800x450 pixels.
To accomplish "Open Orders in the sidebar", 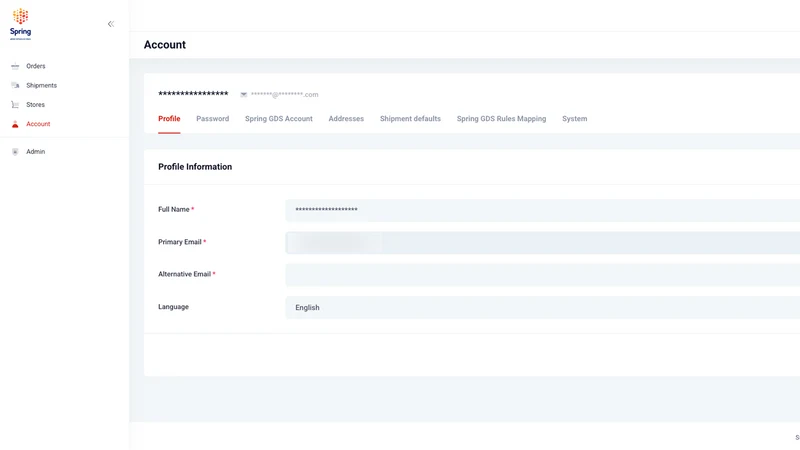I will pyautogui.click(x=36, y=66).
